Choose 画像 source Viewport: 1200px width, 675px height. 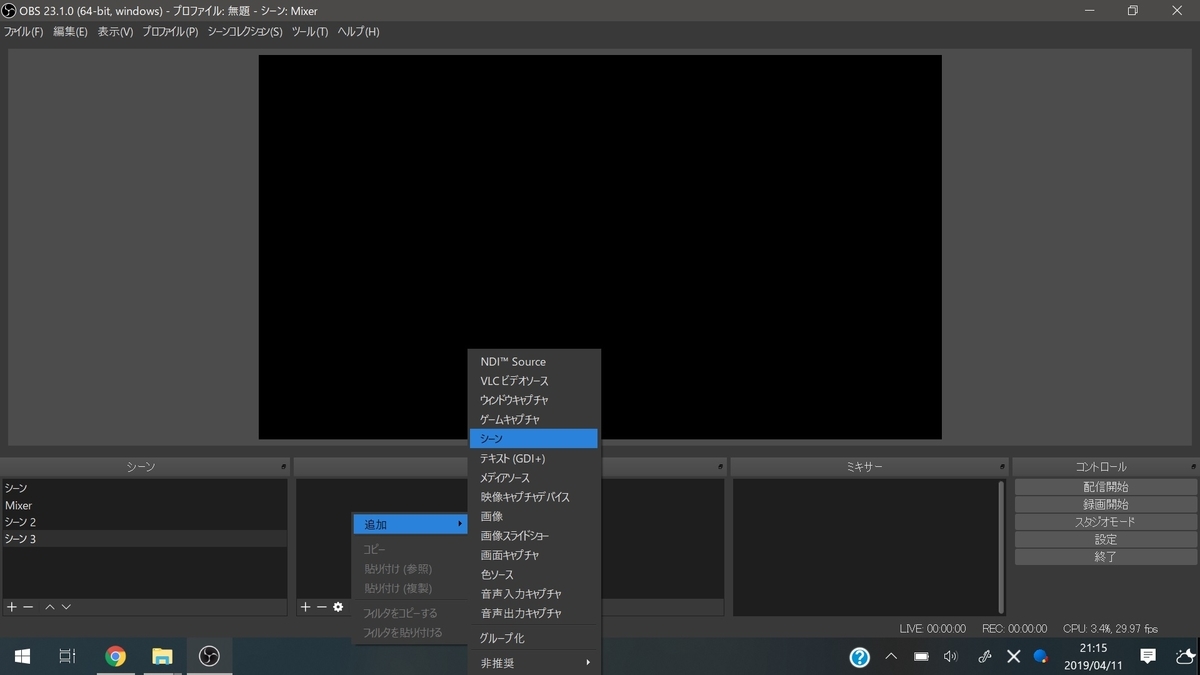(534, 516)
